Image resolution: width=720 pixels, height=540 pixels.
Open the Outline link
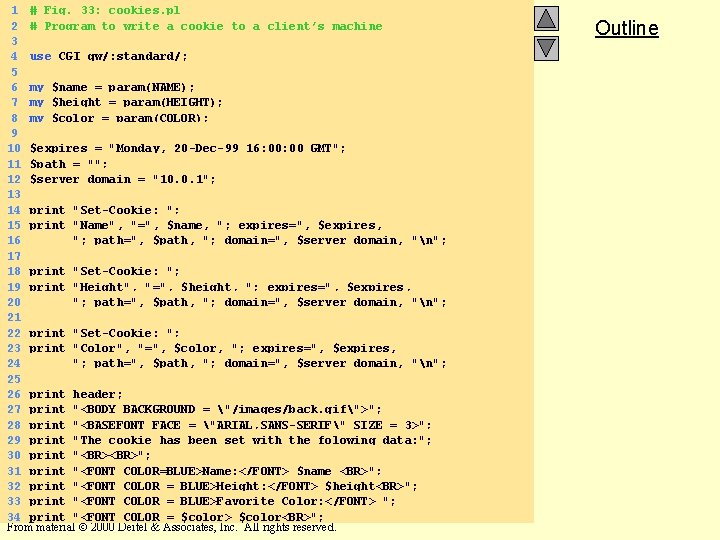(627, 28)
